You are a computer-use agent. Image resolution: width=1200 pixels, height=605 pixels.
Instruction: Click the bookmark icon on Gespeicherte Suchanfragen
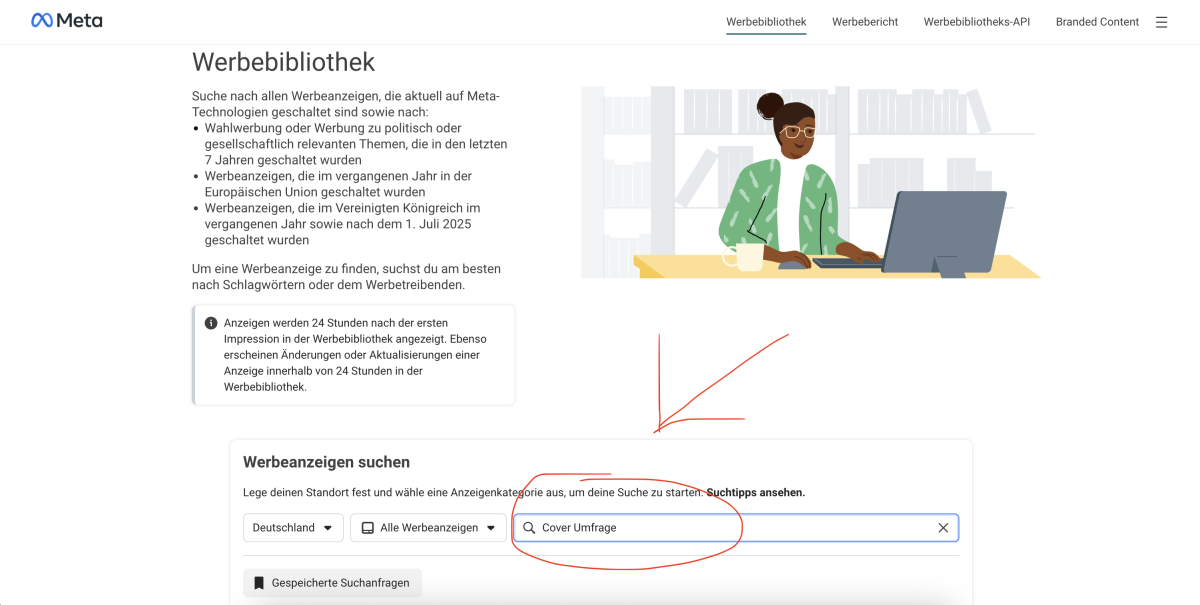coord(259,583)
